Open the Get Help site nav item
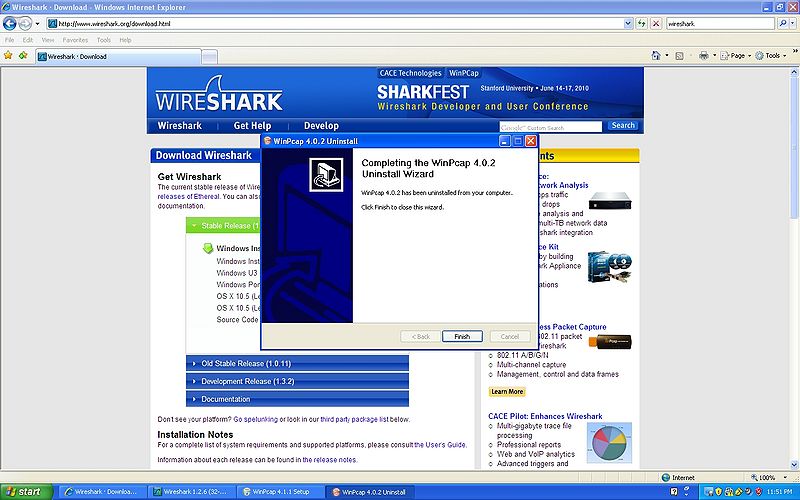Screen dimensions: 800x500 [252, 126]
